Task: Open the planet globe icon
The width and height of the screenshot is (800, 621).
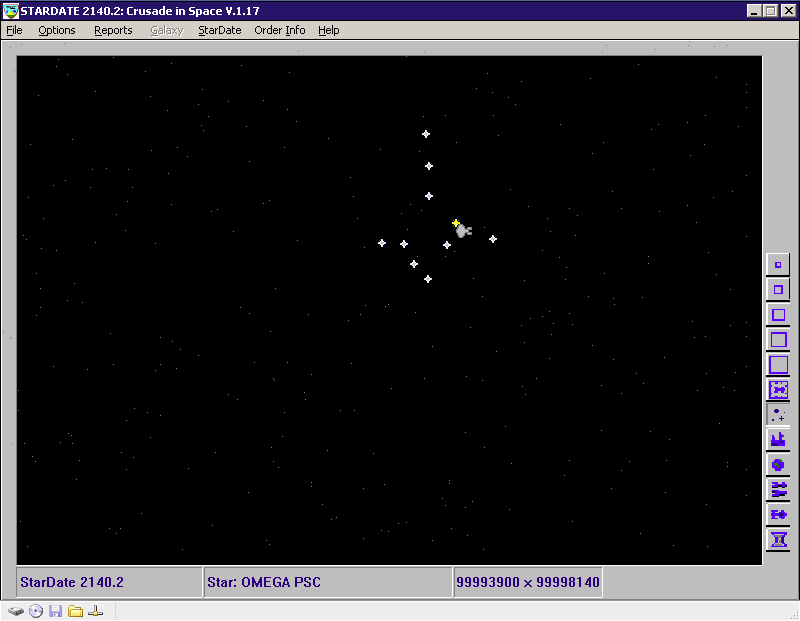Action: 778,464
